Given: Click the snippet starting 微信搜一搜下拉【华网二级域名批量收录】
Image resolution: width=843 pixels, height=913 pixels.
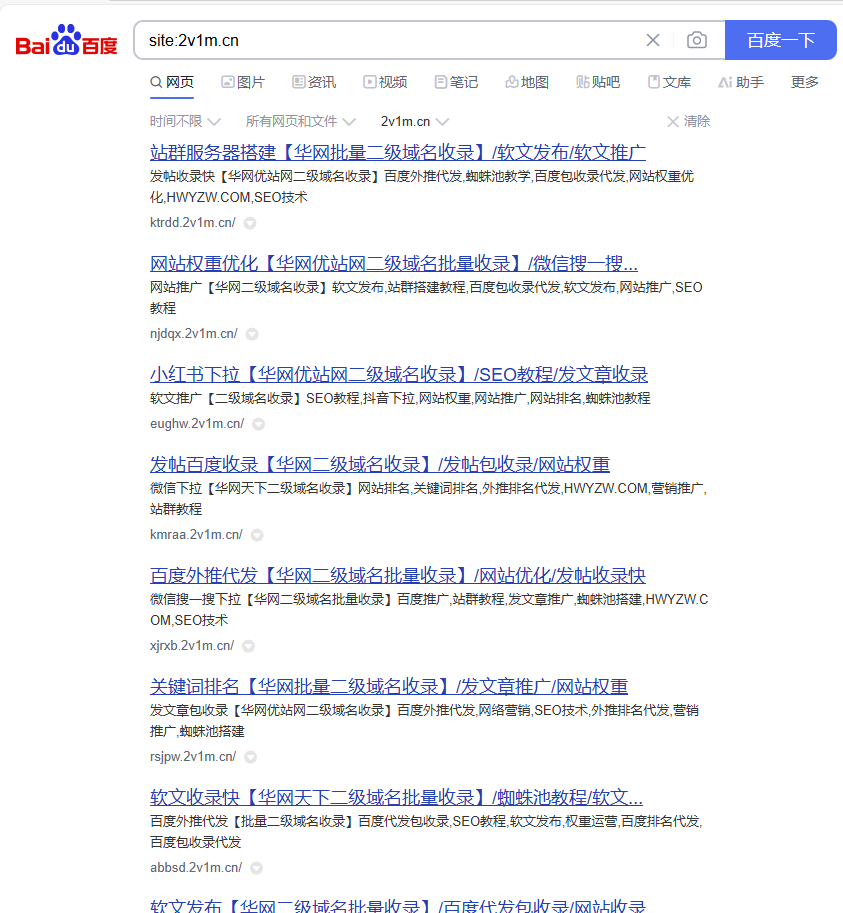Looking at the screenshot, I should pos(429,610).
